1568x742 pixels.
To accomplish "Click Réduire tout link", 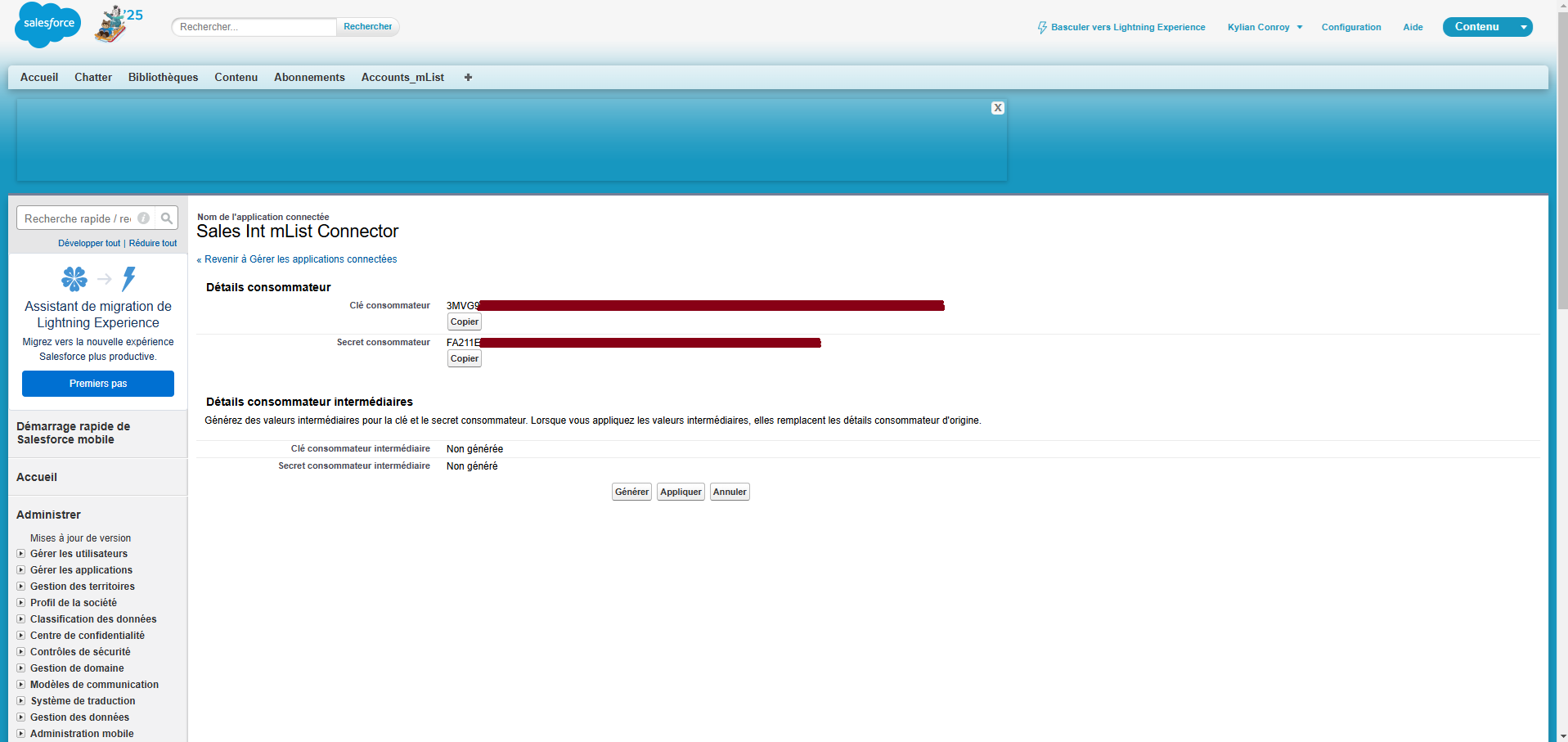I will tap(153, 243).
